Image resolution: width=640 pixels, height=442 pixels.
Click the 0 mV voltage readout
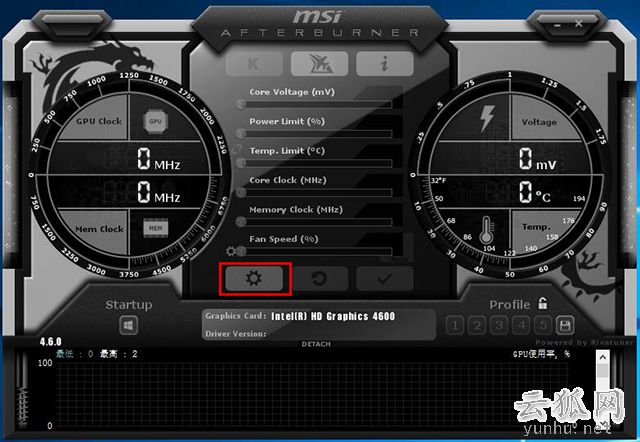coord(537,159)
